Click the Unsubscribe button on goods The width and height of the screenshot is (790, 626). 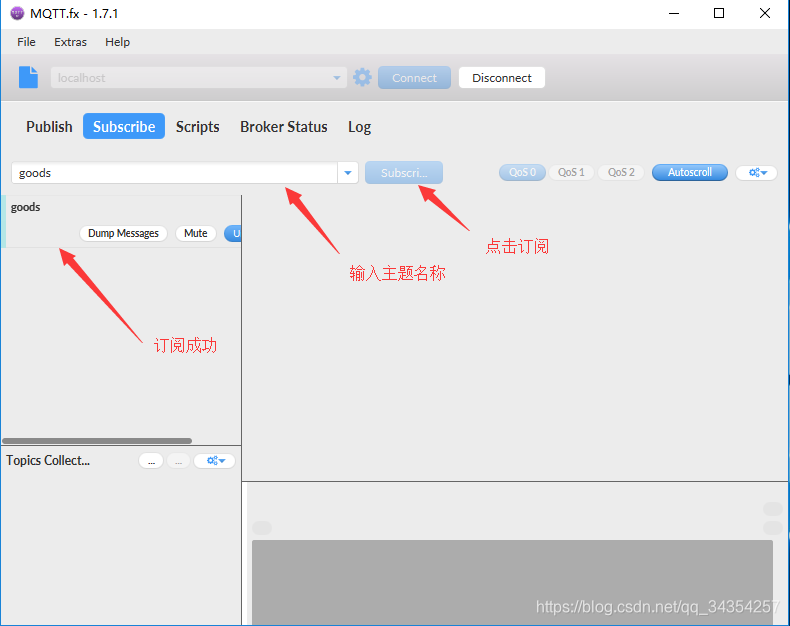pyautogui.click(x=233, y=233)
